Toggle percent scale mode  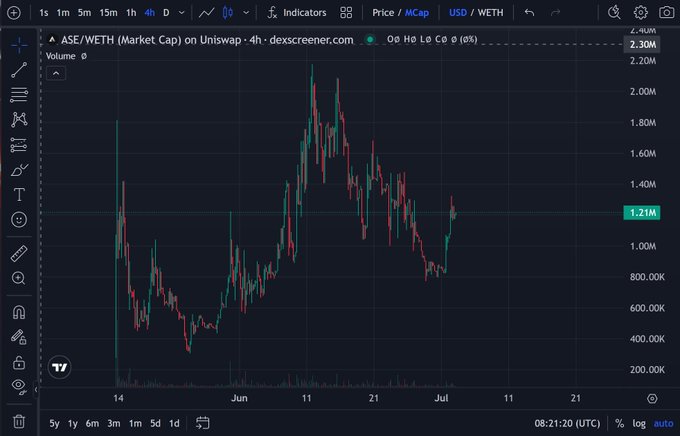619,423
